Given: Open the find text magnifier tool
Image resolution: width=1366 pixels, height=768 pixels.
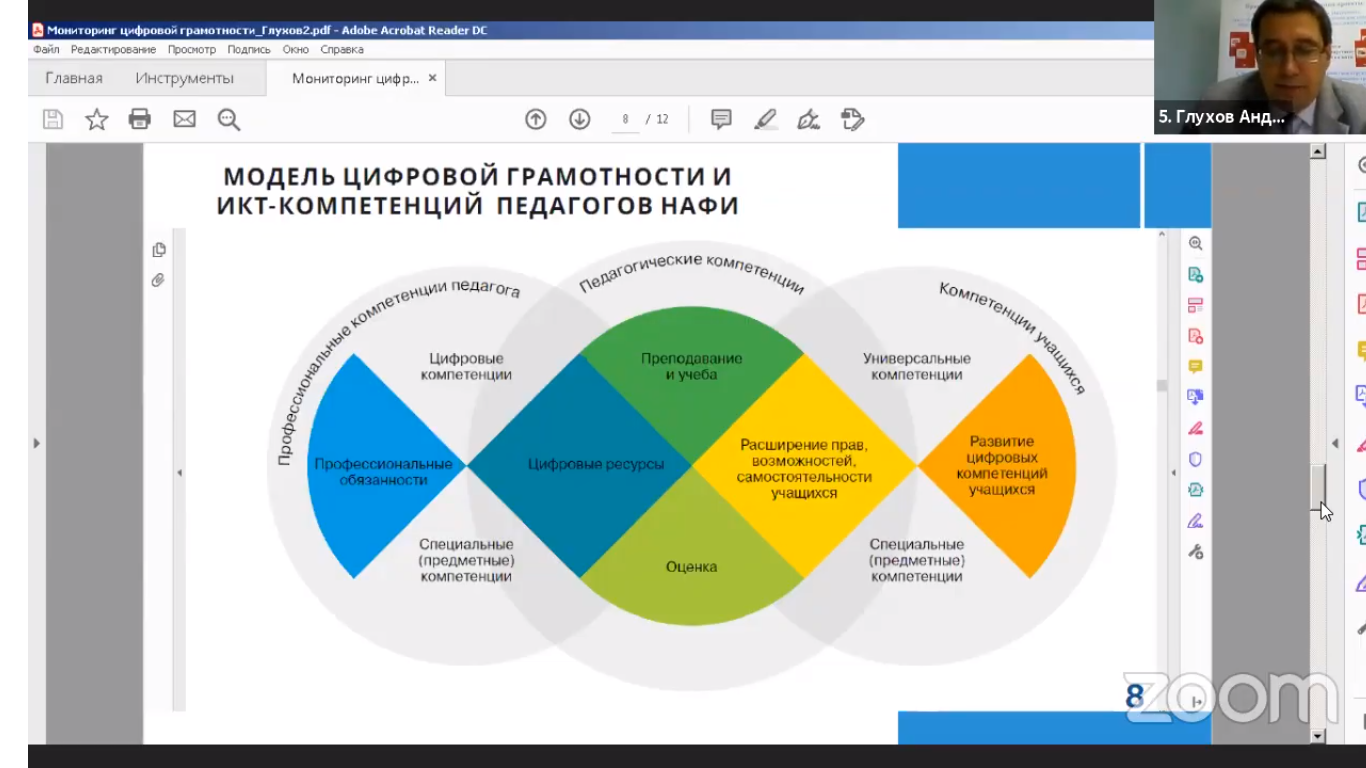Looking at the screenshot, I should click(229, 120).
